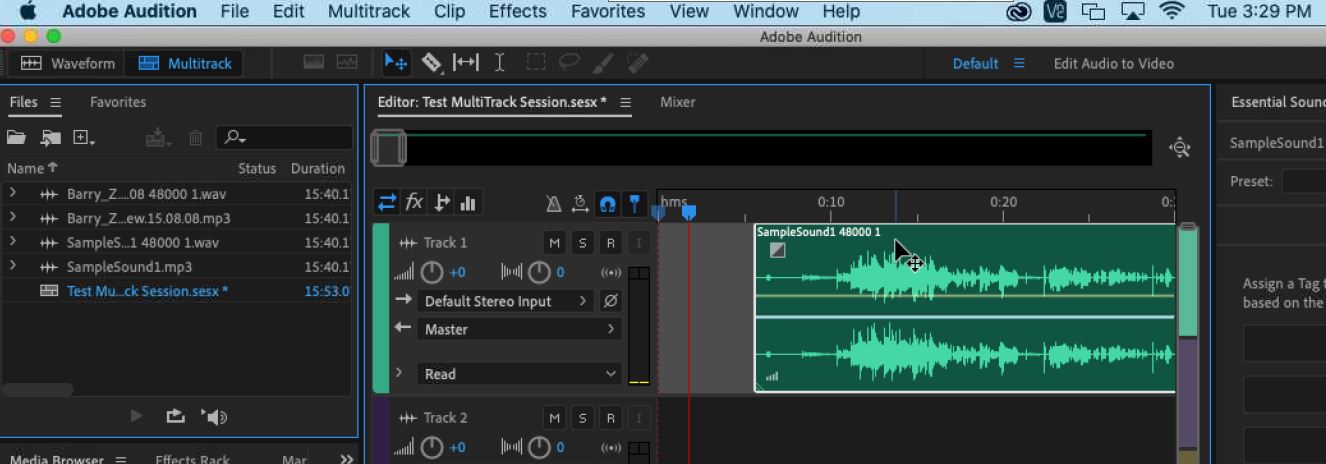Switch to the Mixer tab

click(677, 102)
